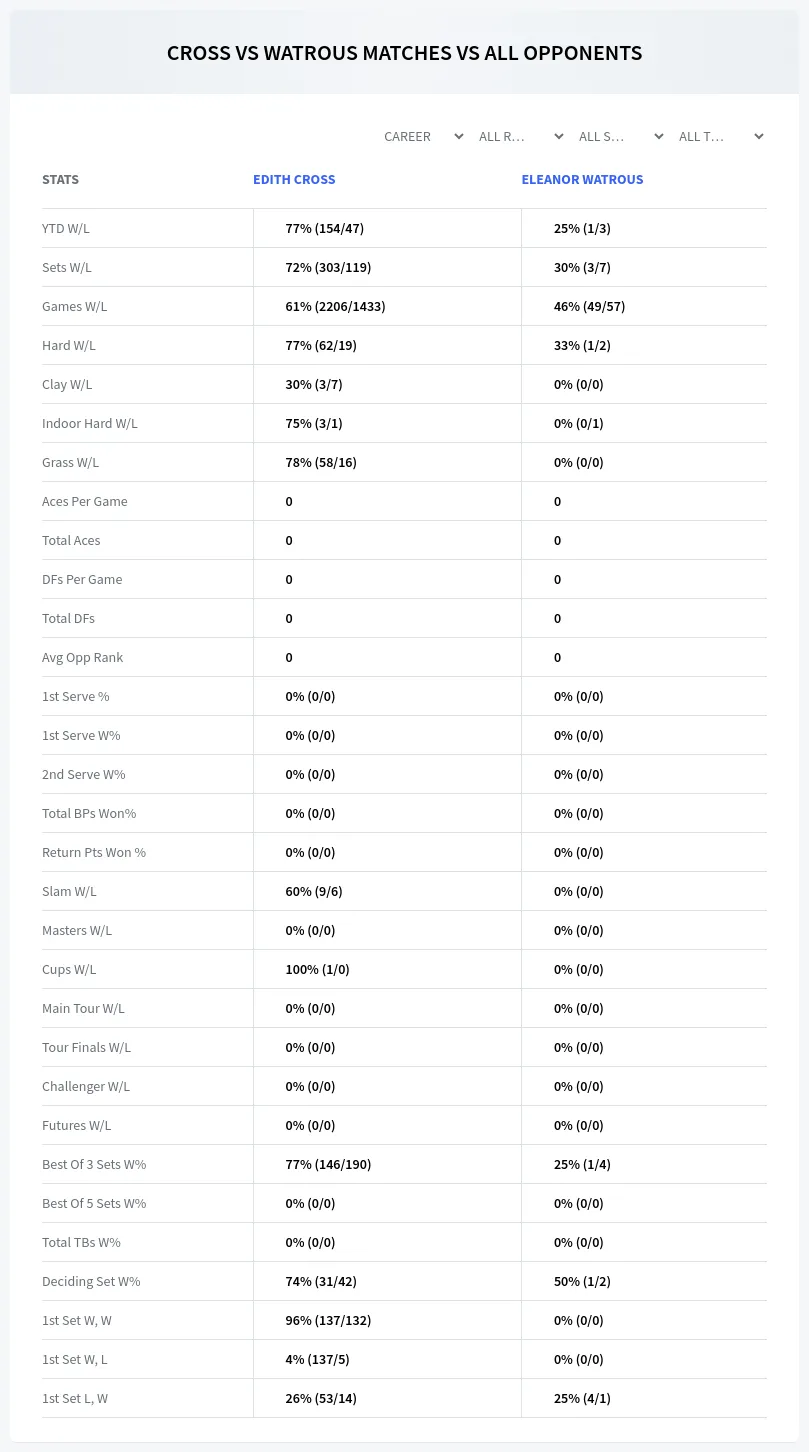Click Edith Cross Games W/L 61% (2206/1433)
The height and width of the screenshot is (1452, 809).
(335, 306)
